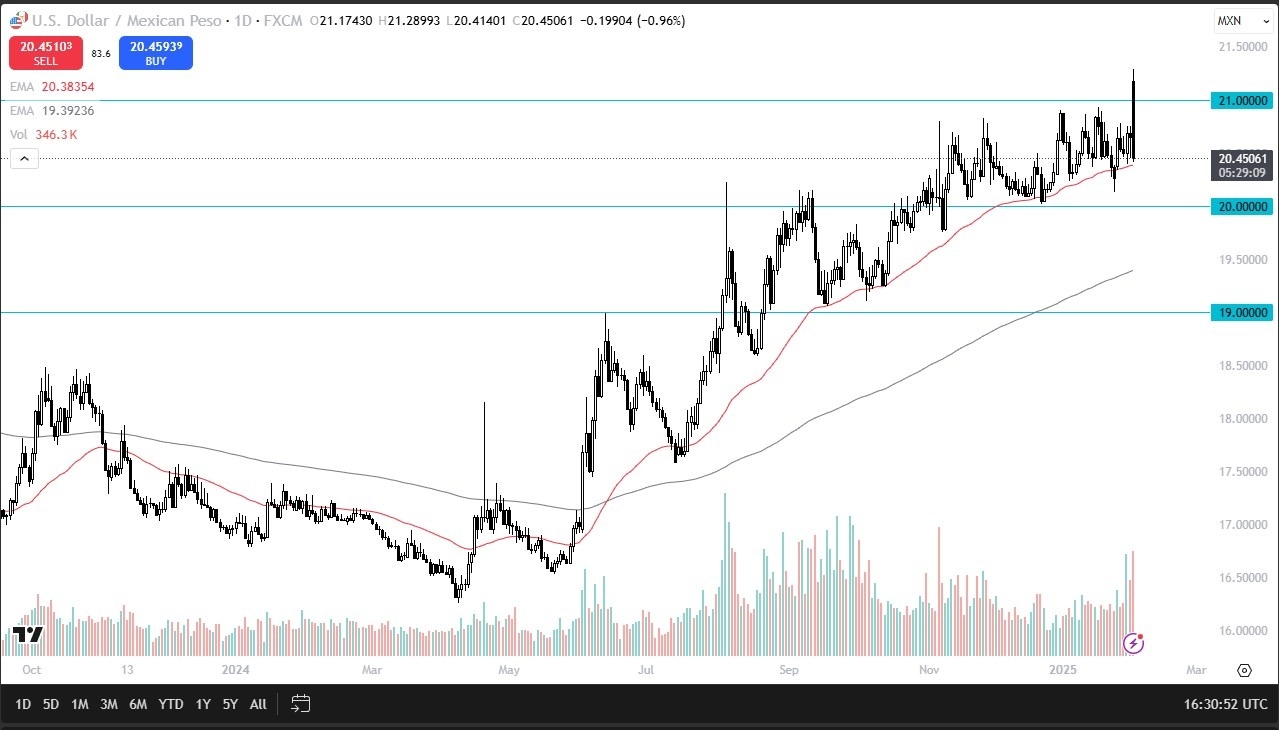Open the TradingView logo menu
This screenshot has width=1279, height=730.
[x=27, y=636]
